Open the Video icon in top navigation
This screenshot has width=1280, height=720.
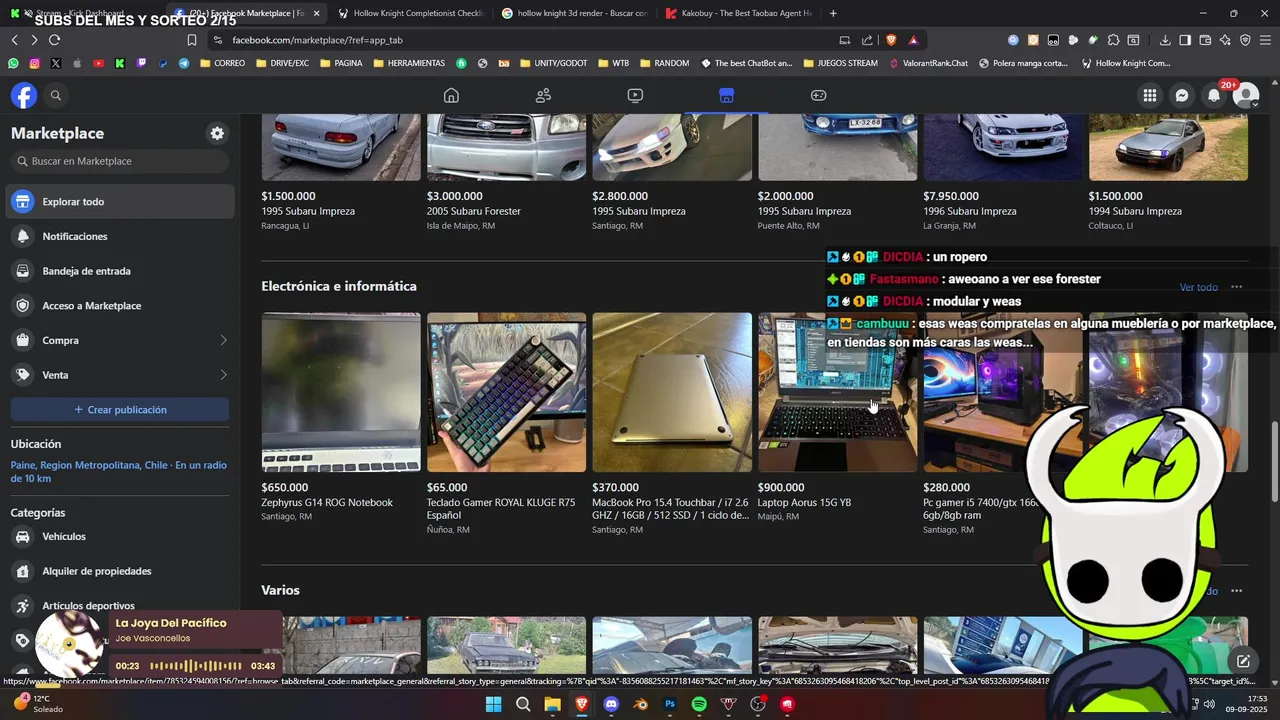coord(635,95)
